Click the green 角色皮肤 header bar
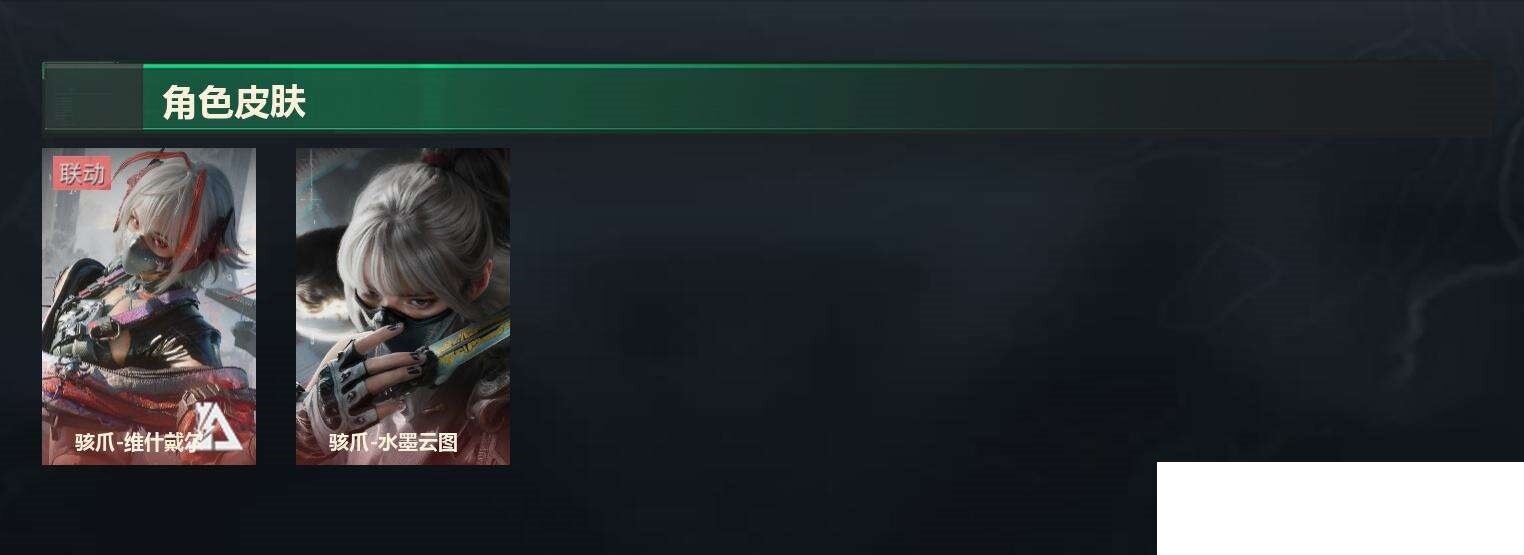The width and height of the screenshot is (1524, 555). 767,98
